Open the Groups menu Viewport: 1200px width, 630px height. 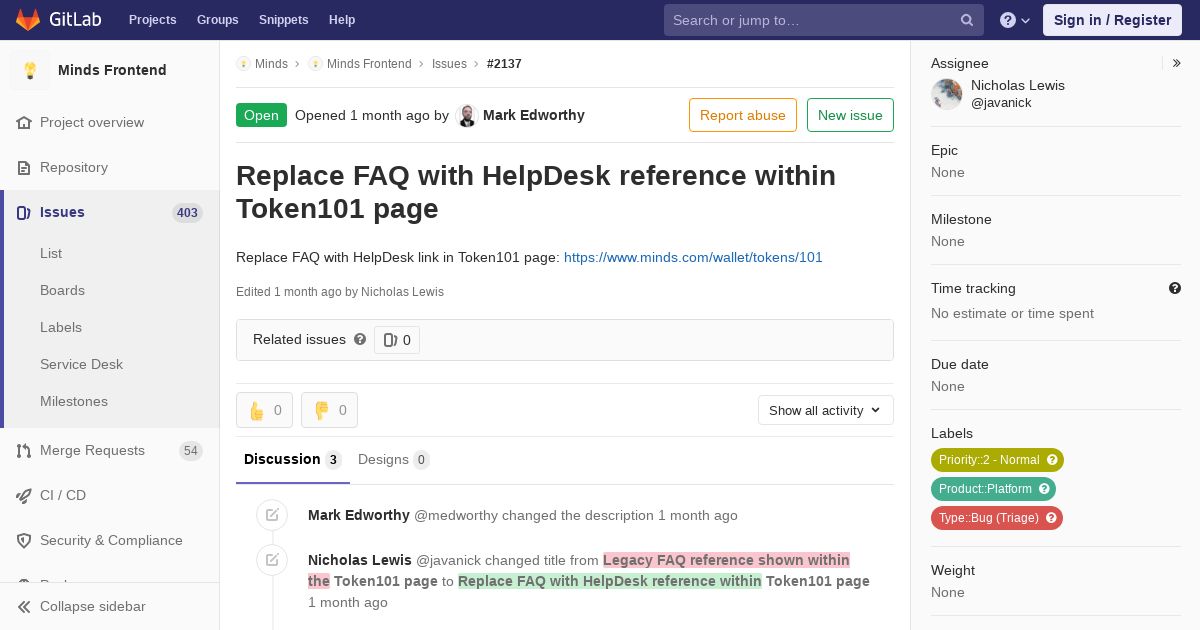click(217, 20)
